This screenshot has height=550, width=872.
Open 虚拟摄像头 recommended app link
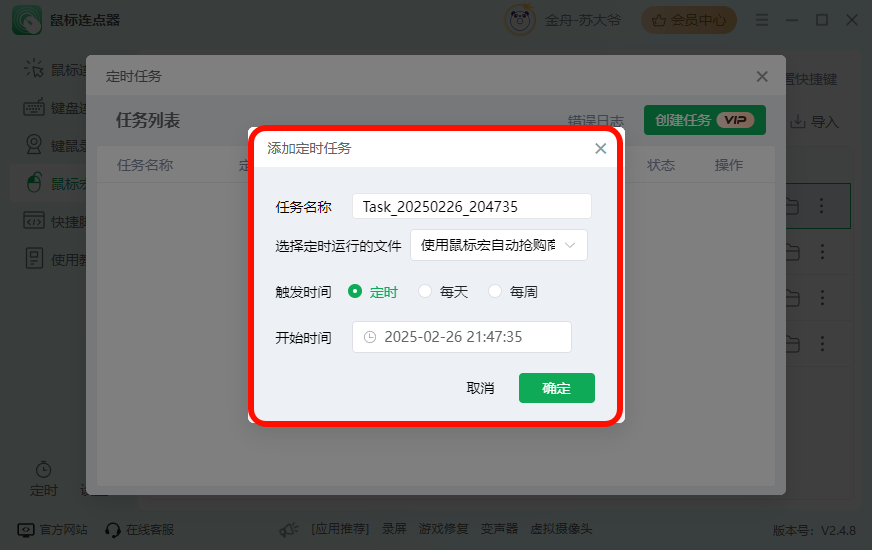point(561,529)
